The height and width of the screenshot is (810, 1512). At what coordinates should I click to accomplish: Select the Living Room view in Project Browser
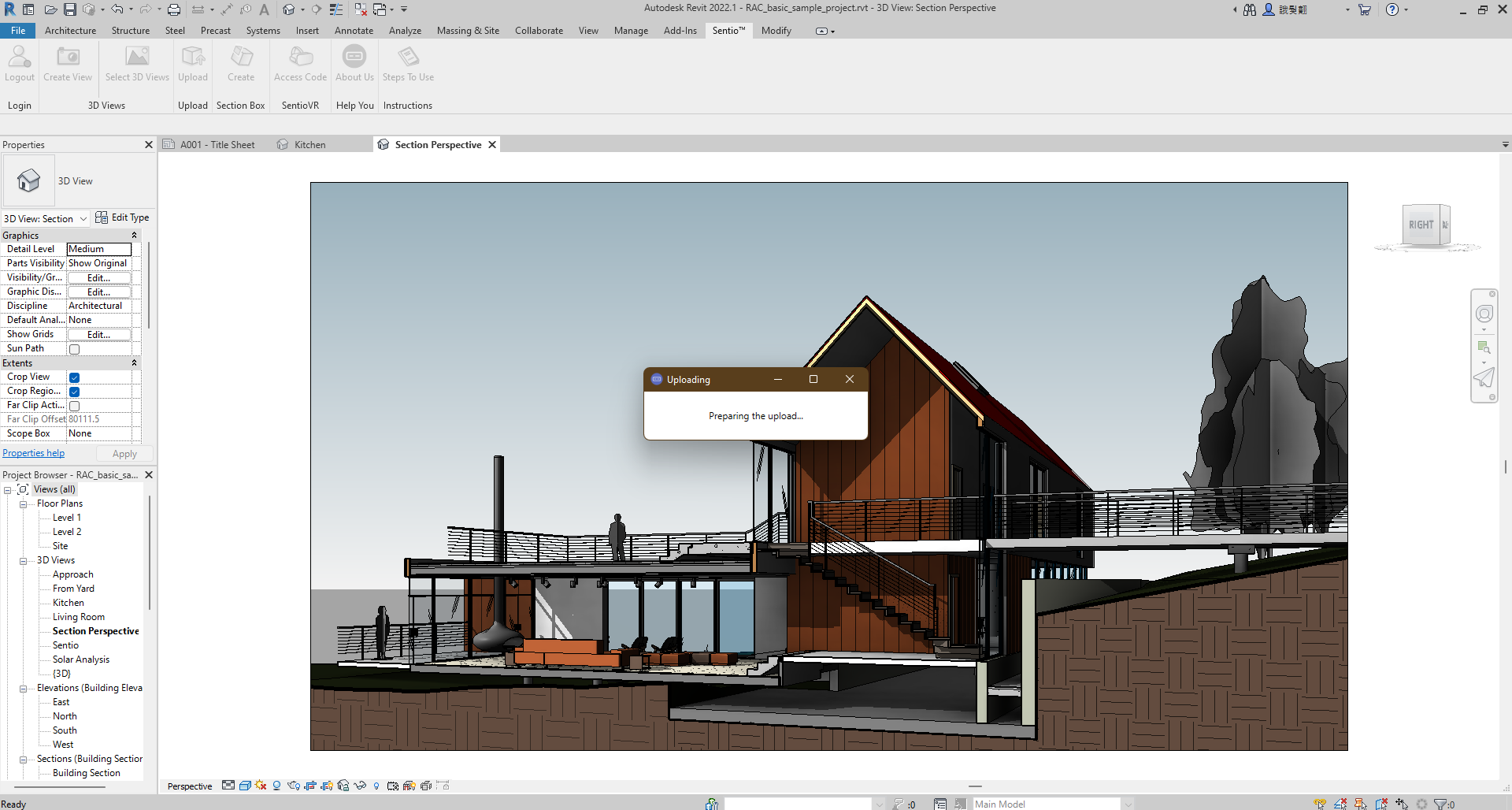click(79, 617)
